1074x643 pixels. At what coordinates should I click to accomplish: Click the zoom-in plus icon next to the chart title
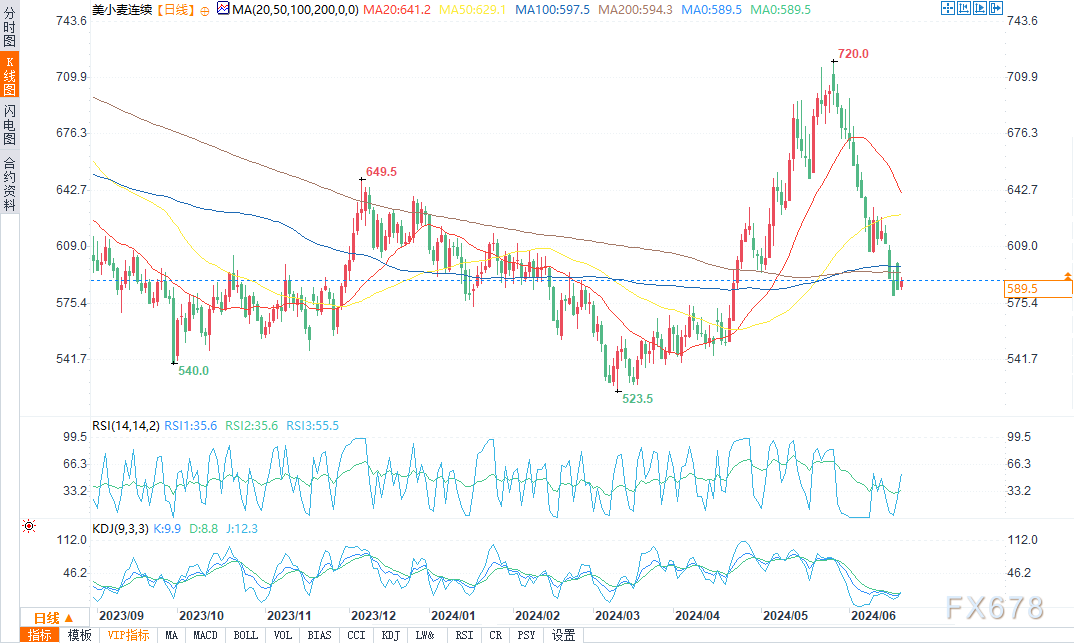coord(205,9)
